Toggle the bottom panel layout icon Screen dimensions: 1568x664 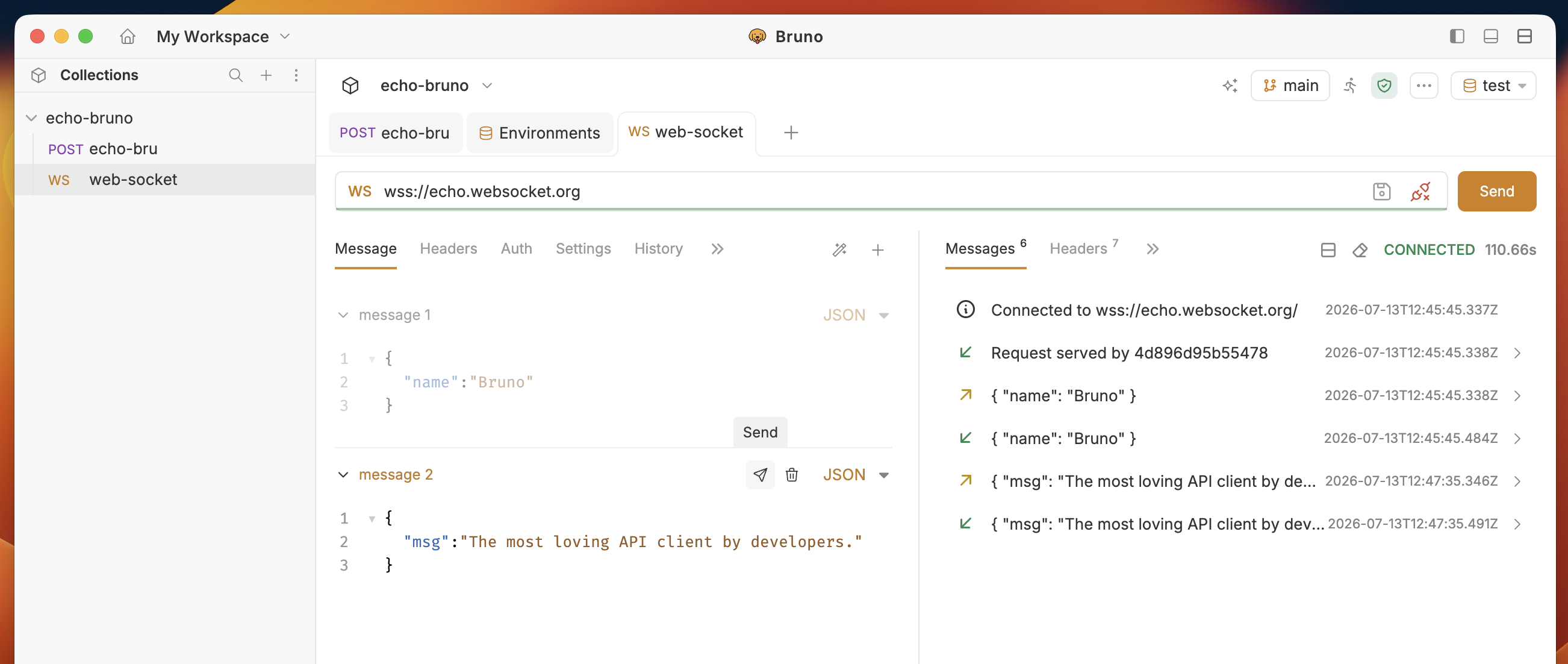tap(1491, 37)
